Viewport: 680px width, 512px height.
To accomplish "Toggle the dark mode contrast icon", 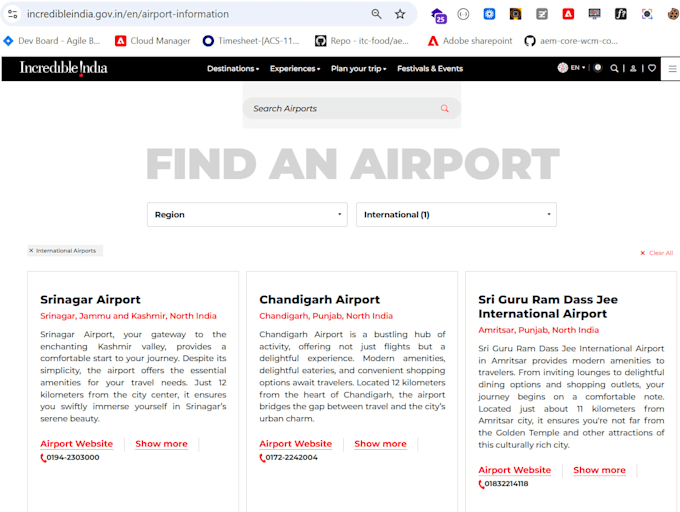I will (x=598, y=68).
